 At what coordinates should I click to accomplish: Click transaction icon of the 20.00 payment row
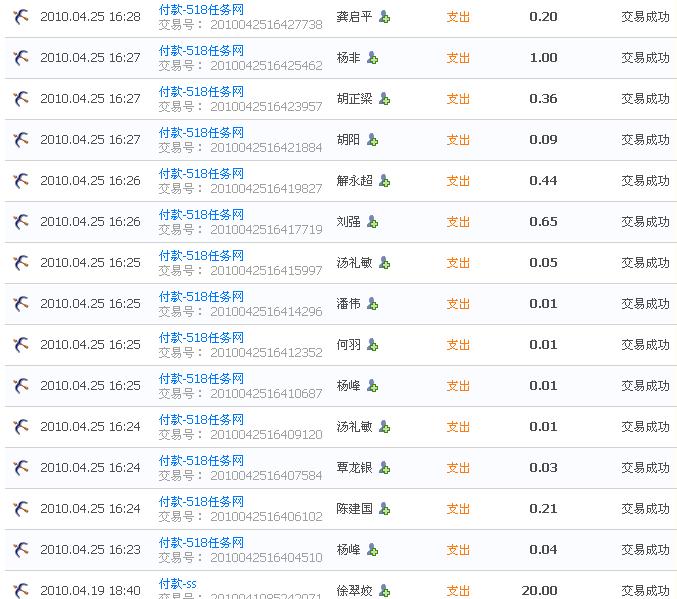click(20, 591)
